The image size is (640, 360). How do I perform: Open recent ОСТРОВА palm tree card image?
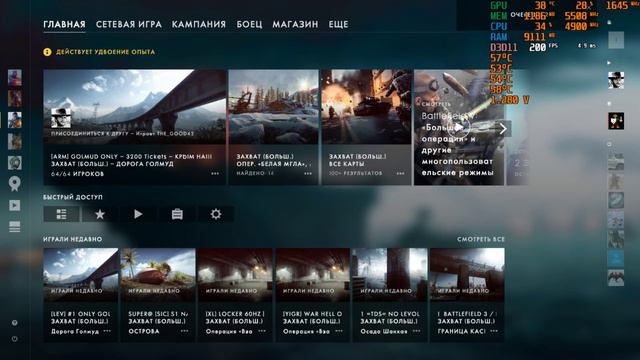[158, 274]
